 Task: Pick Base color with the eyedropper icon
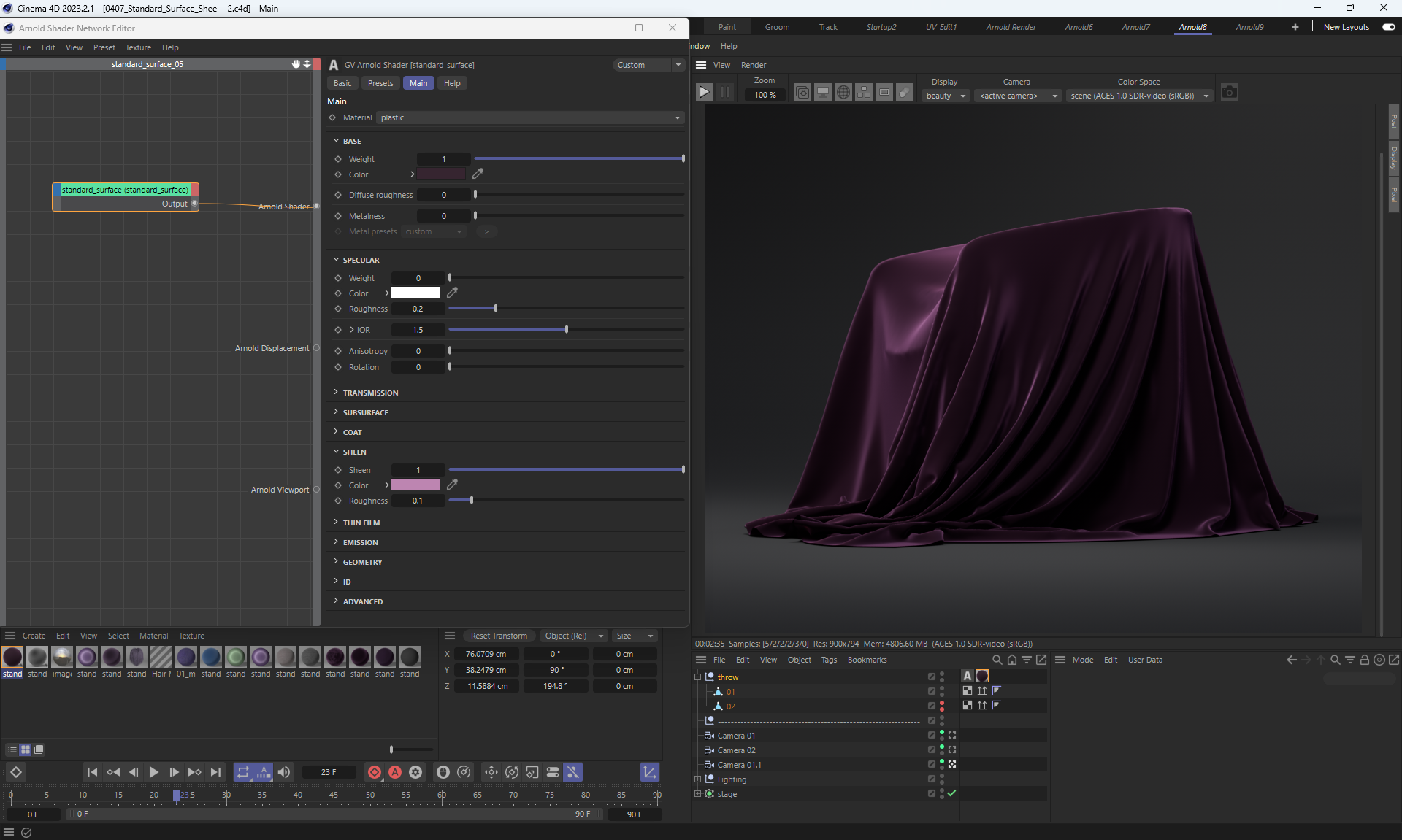[x=478, y=174]
